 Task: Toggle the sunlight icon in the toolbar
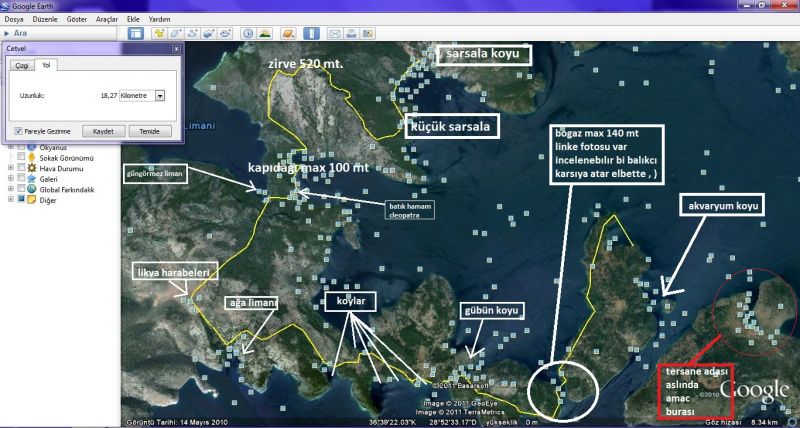tap(264, 34)
